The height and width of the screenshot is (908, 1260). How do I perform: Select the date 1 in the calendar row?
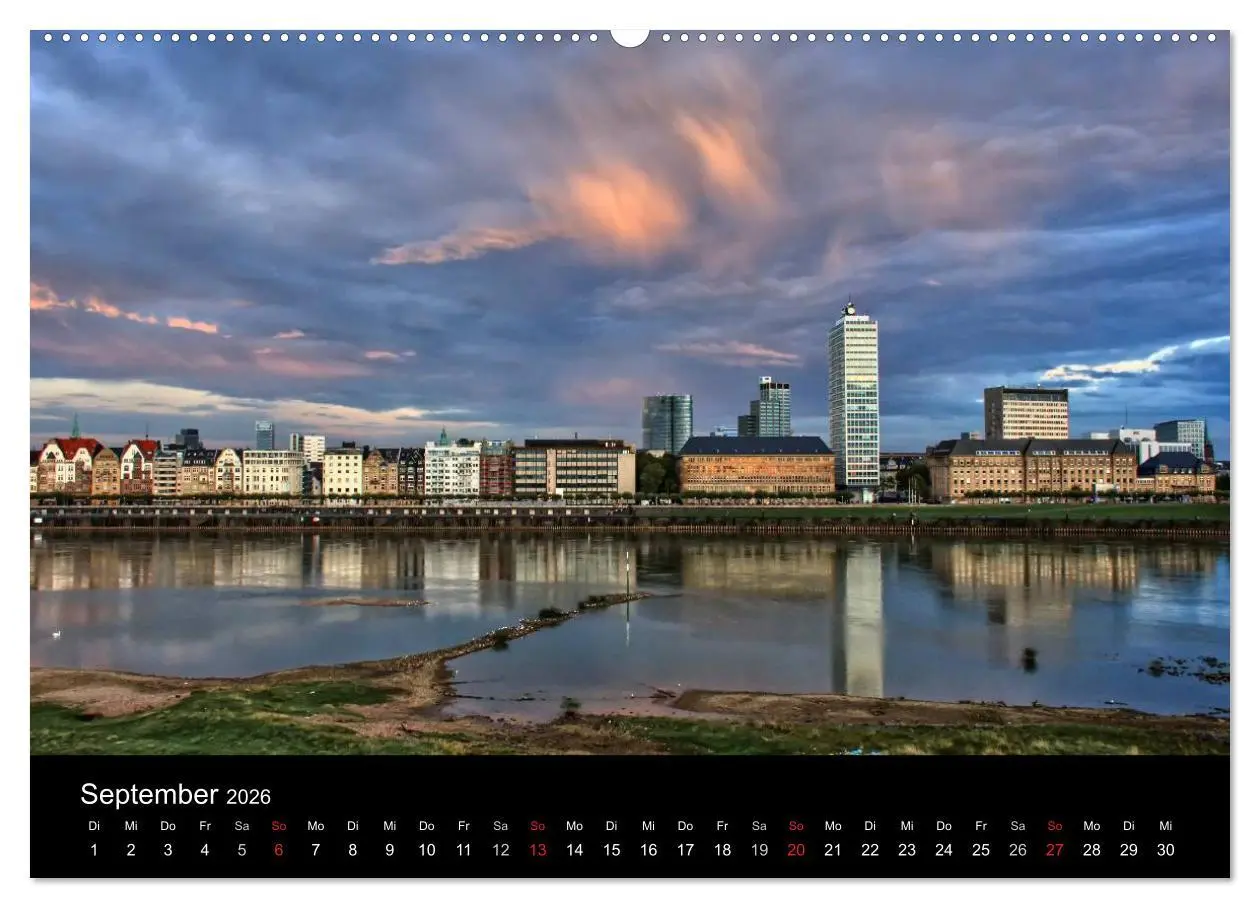93,850
